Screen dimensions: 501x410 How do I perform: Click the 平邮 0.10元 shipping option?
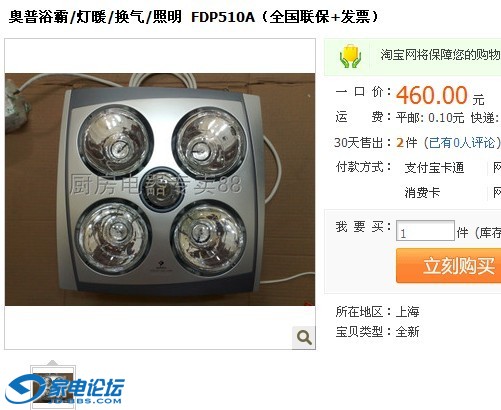(x=430, y=118)
